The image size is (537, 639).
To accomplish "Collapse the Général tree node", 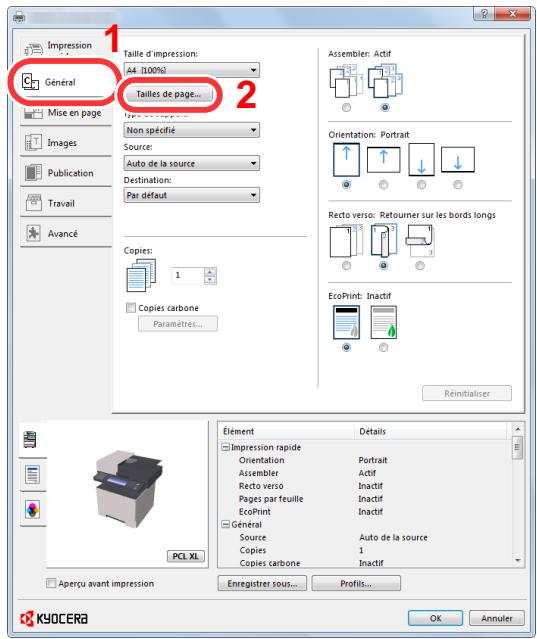I will pyautogui.click(x=225, y=524).
